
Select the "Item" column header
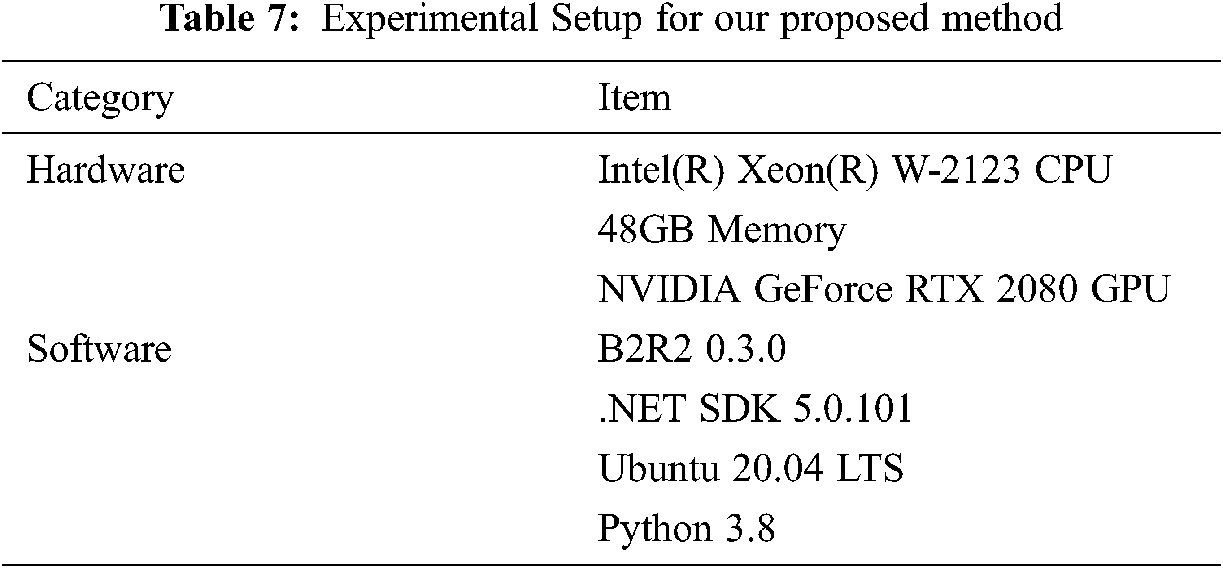(634, 99)
